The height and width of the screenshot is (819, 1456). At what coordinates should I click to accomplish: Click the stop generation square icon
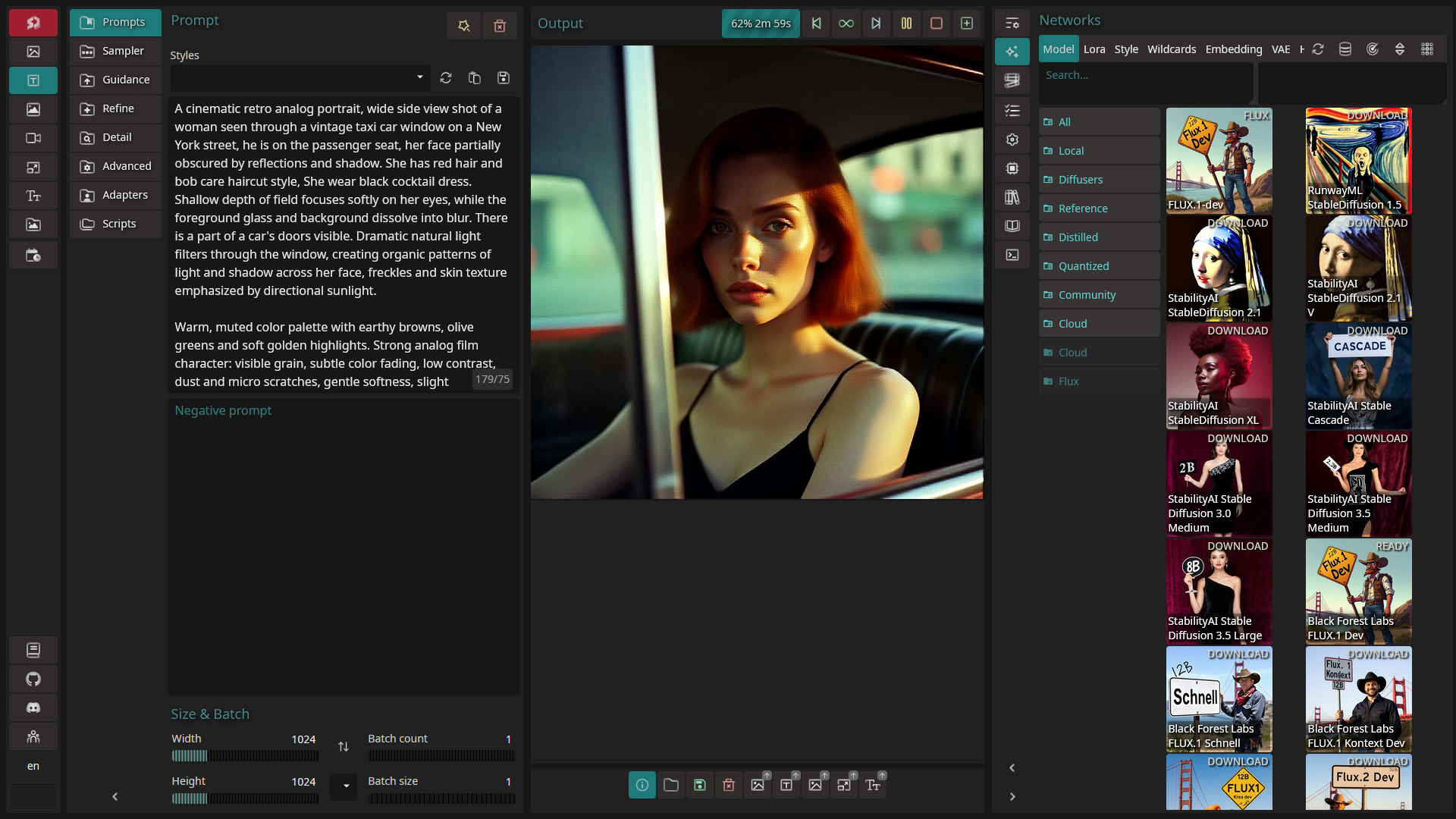[937, 24]
